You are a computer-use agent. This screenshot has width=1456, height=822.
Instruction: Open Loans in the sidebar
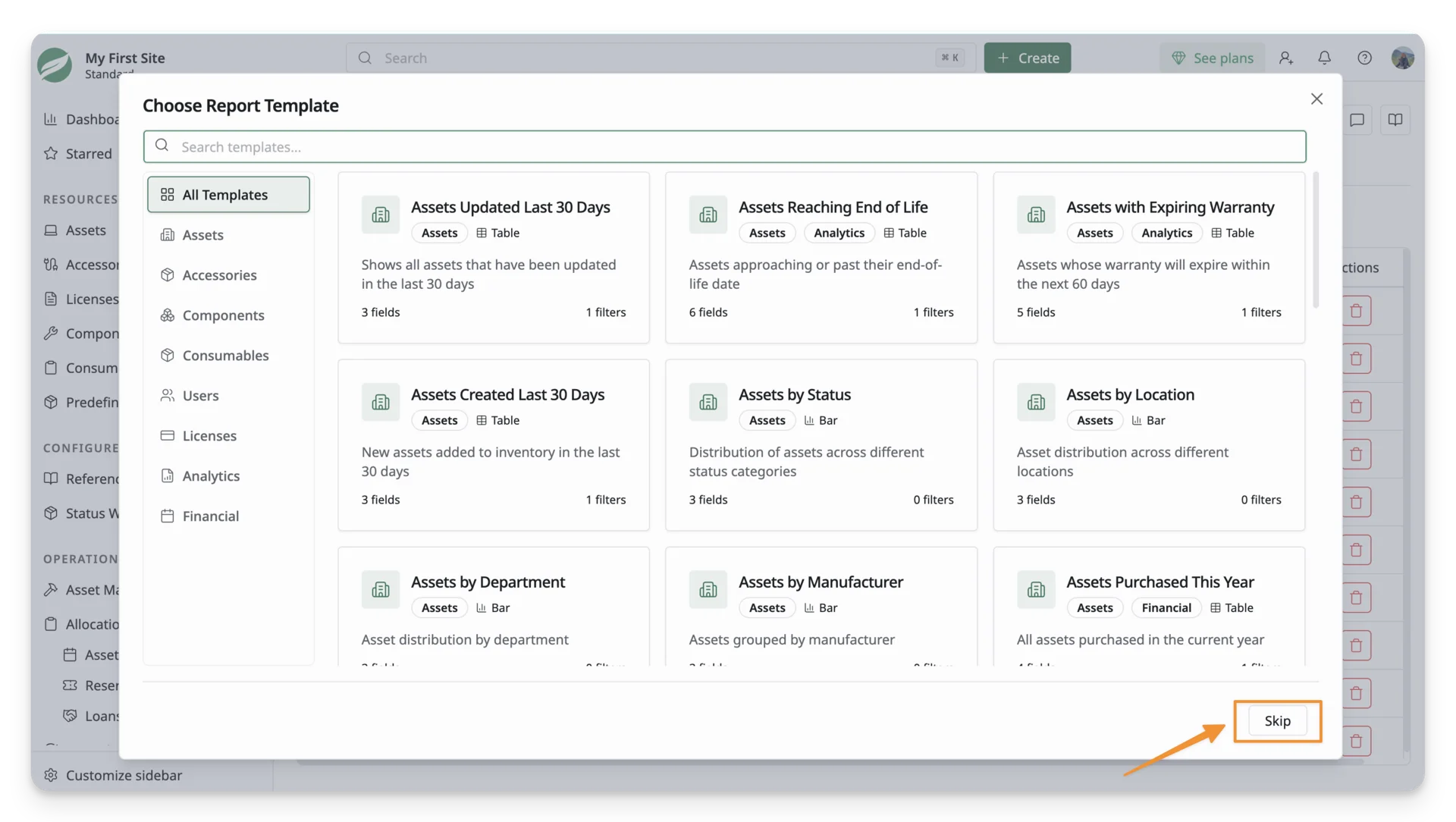click(x=92, y=716)
